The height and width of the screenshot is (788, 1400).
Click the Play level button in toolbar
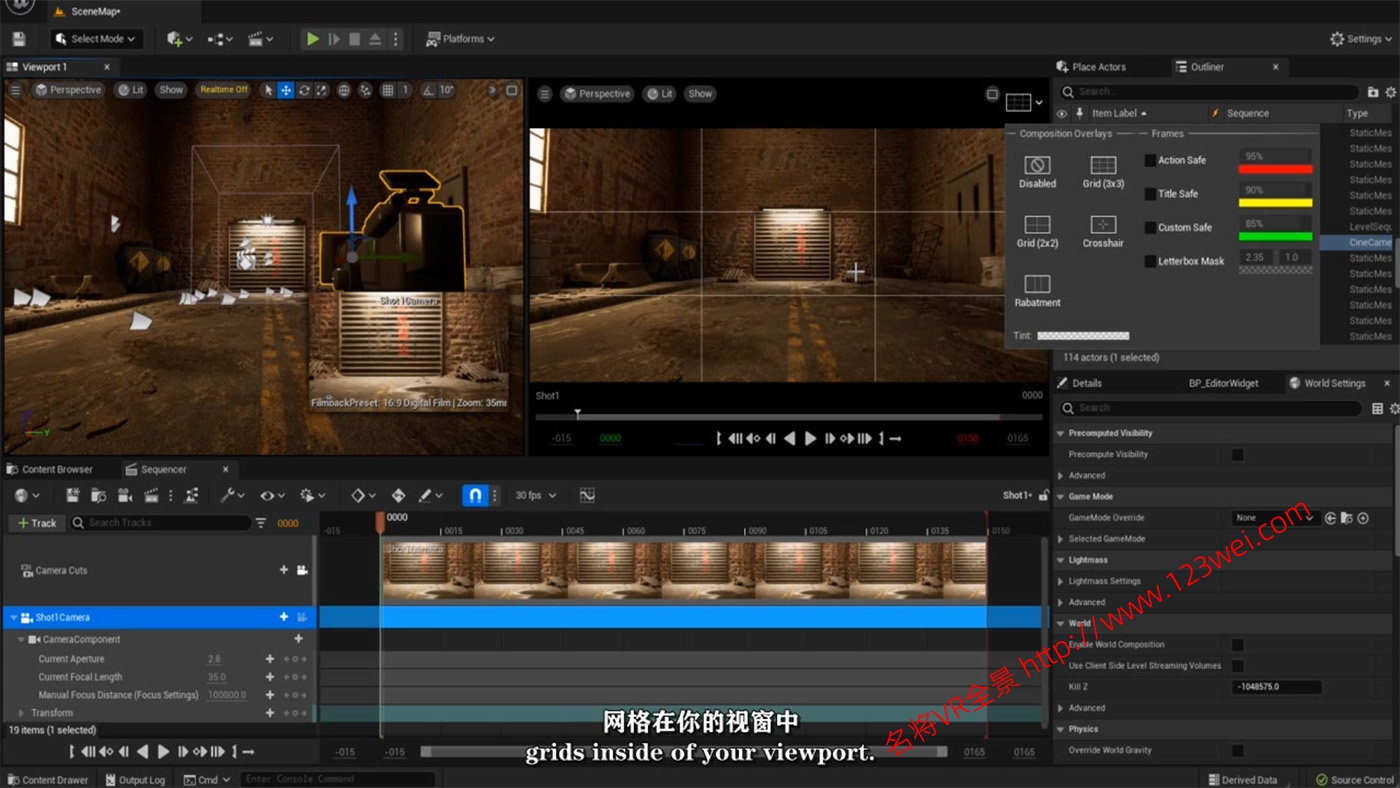coord(313,39)
